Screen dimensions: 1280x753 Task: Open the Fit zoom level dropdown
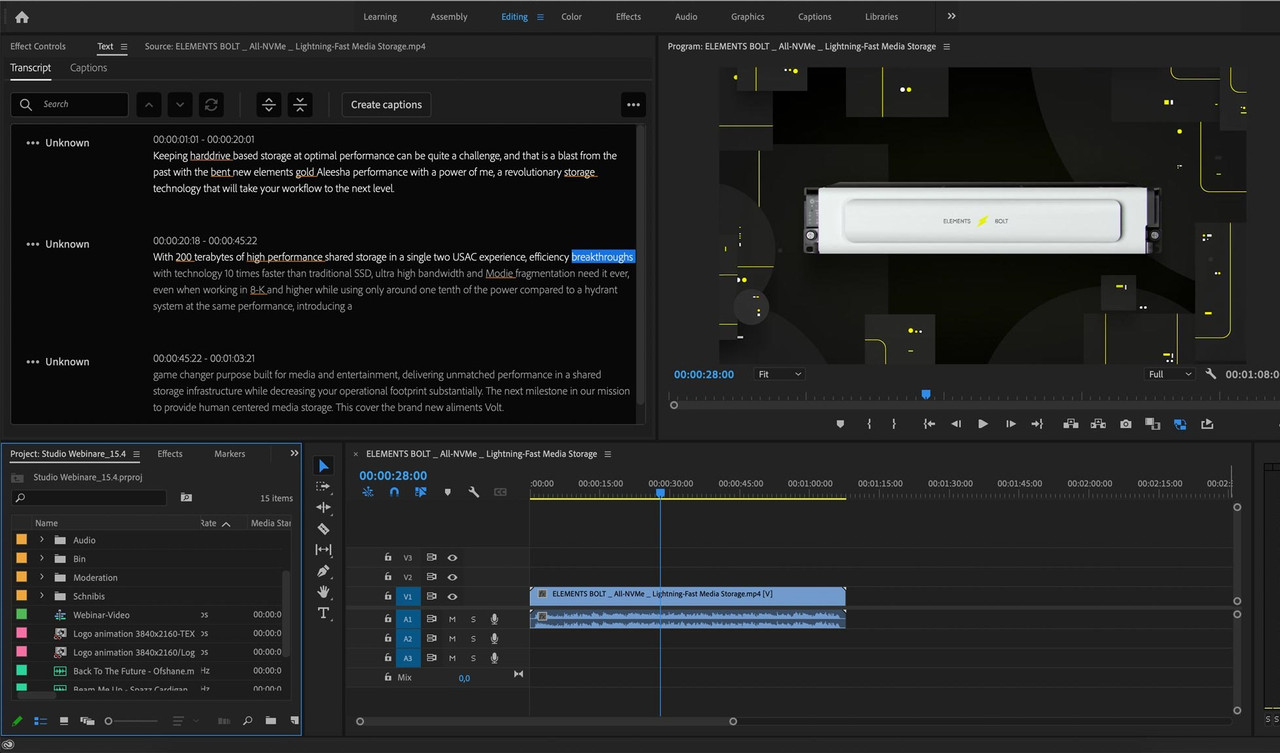[x=779, y=374]
